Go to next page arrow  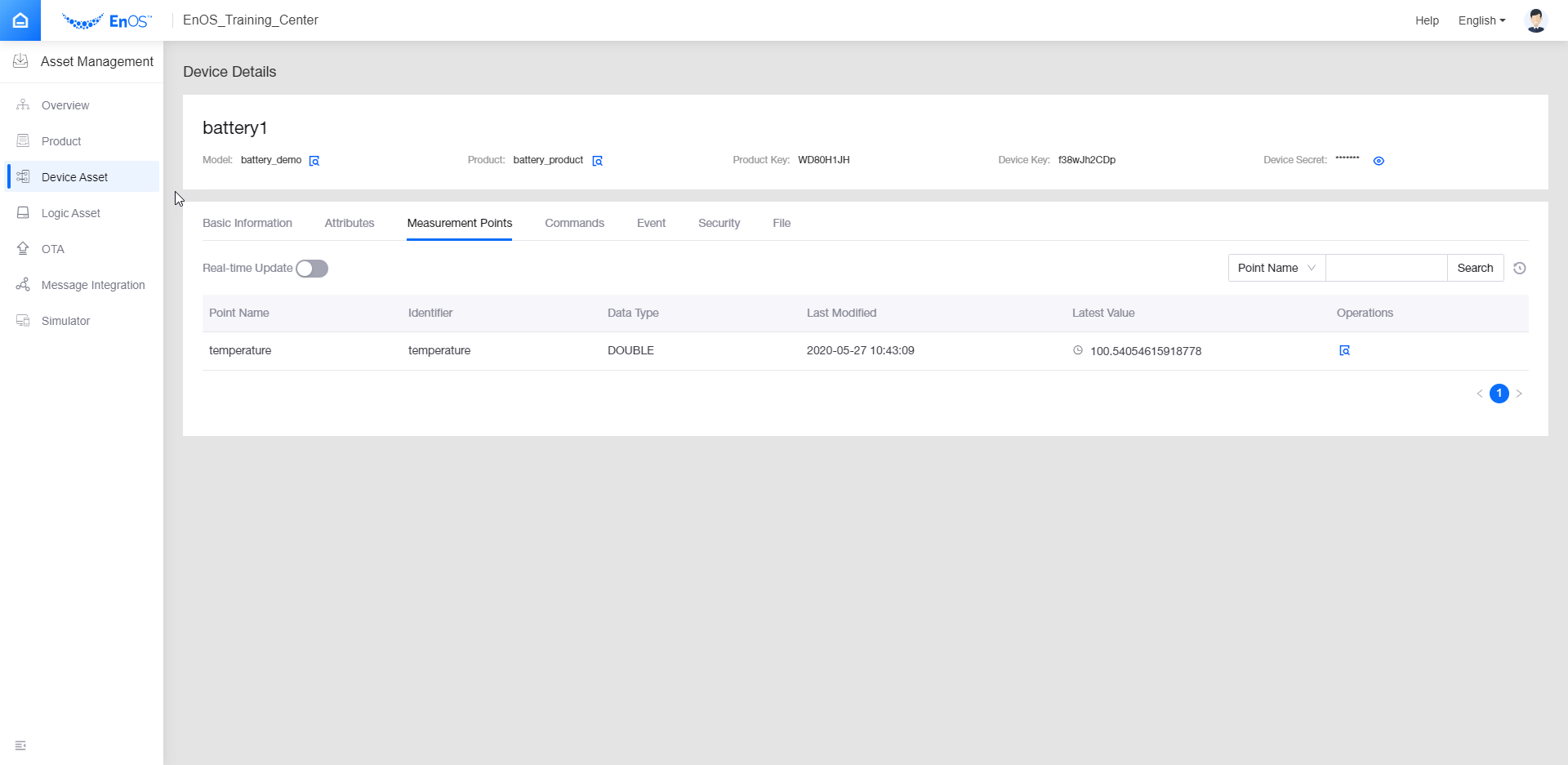pyautogui.click(x=1519, y=394)
